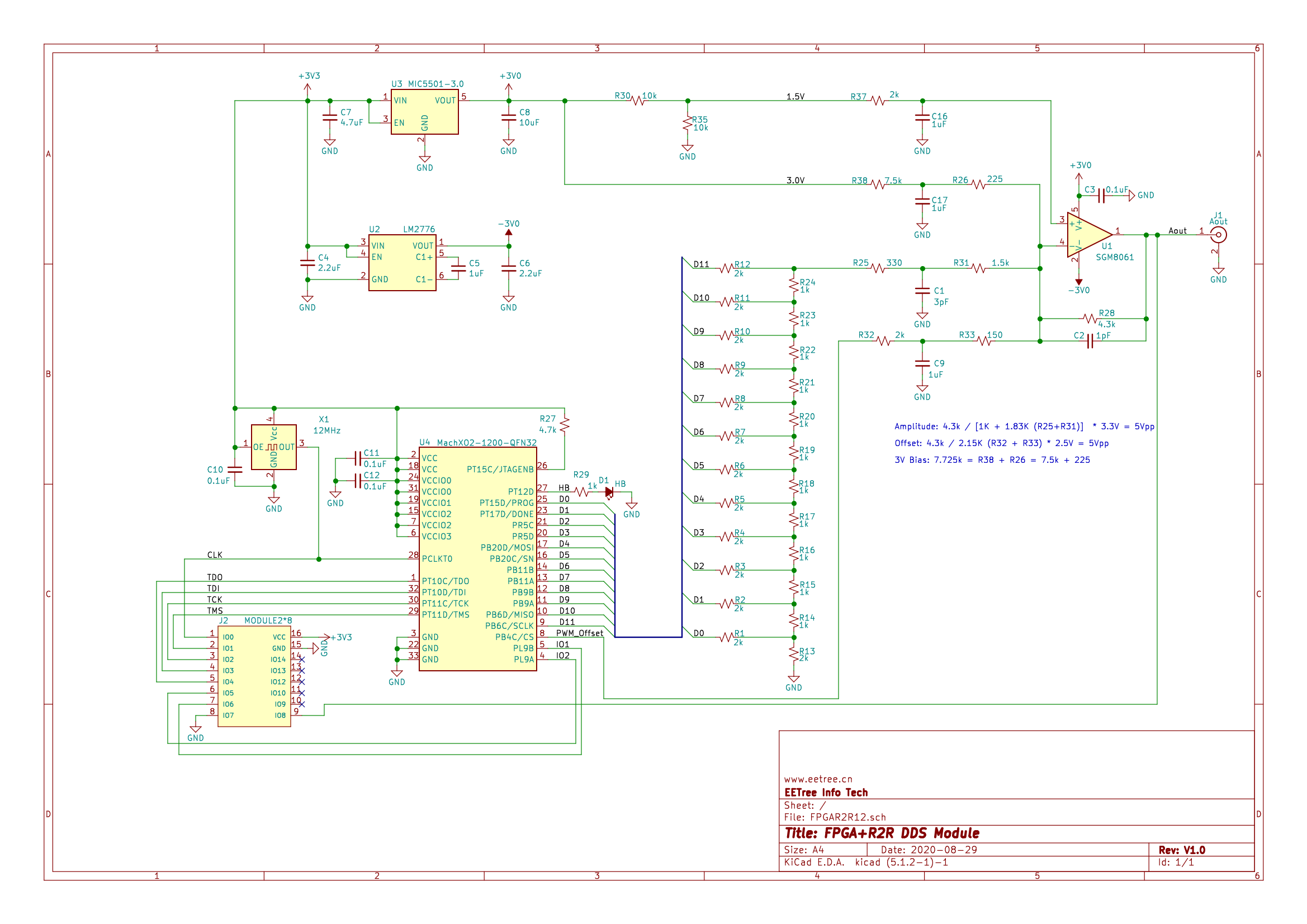
Task: Click the Amplitude formula note
Action: point(1024,427)
